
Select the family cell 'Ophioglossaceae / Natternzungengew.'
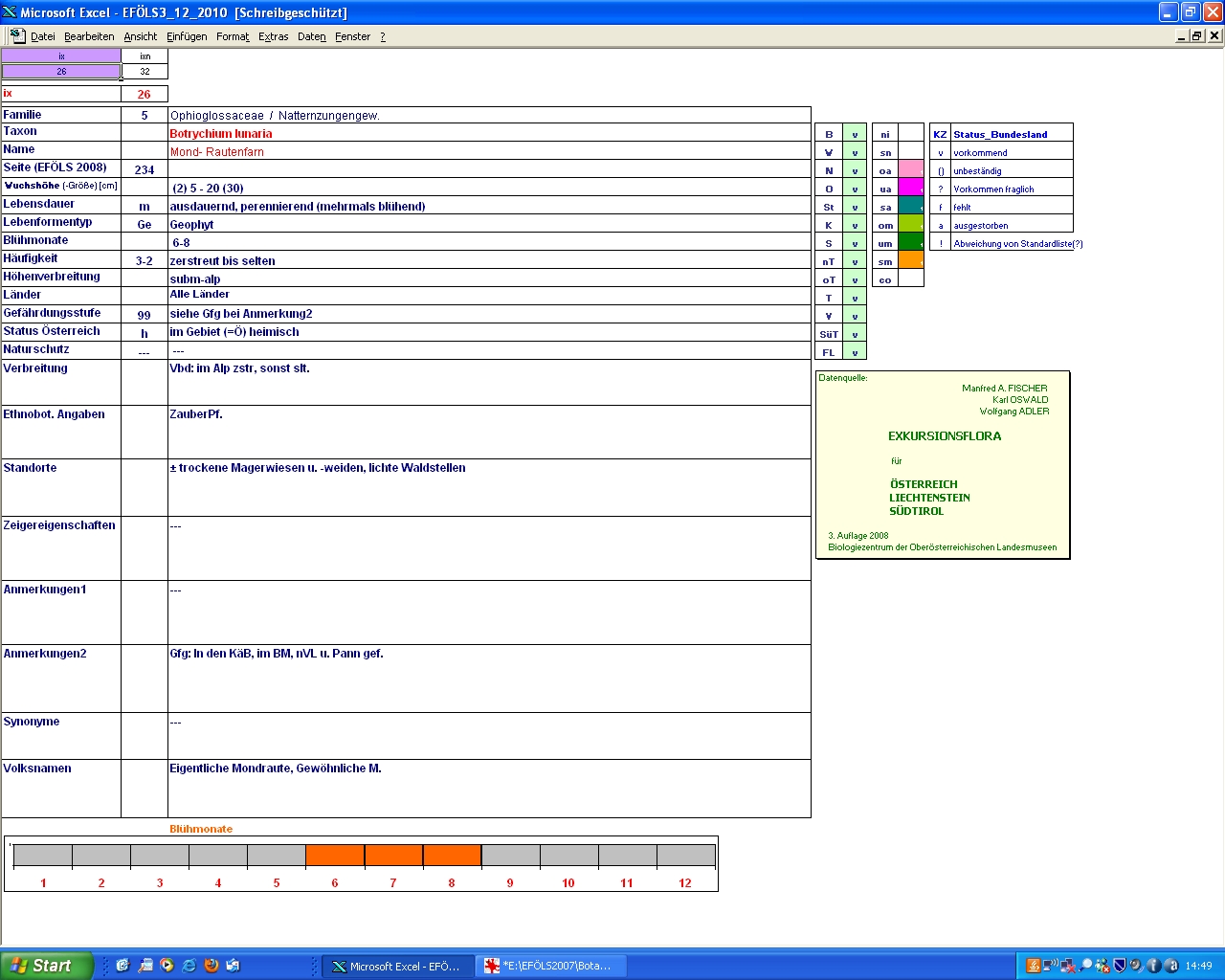point(489,115)
